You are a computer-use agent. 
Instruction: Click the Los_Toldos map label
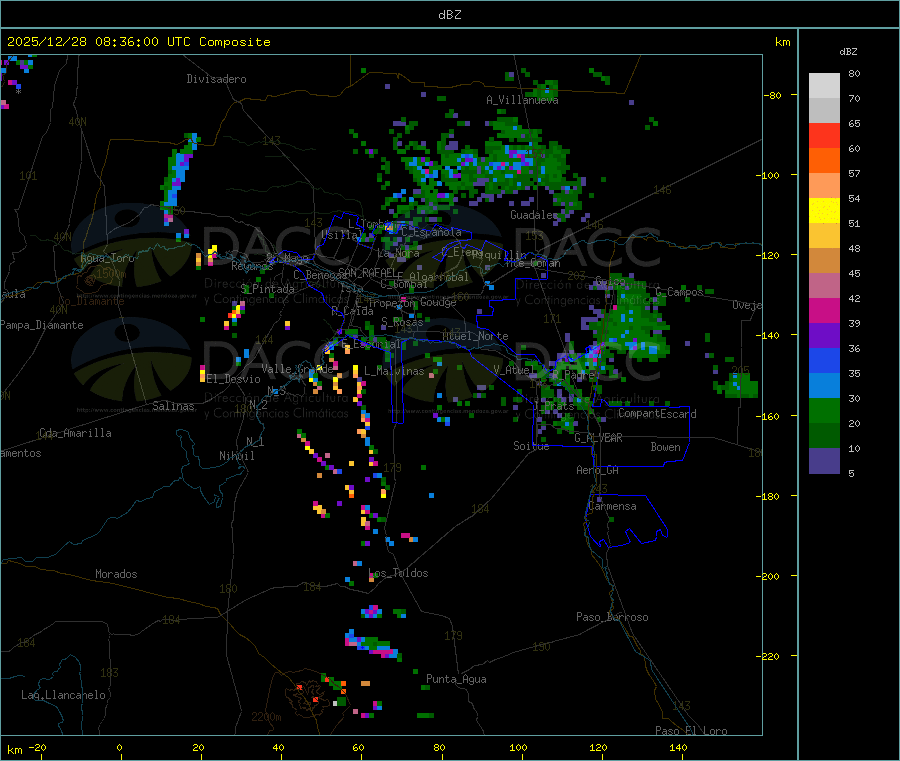click(x=398, y=573)
